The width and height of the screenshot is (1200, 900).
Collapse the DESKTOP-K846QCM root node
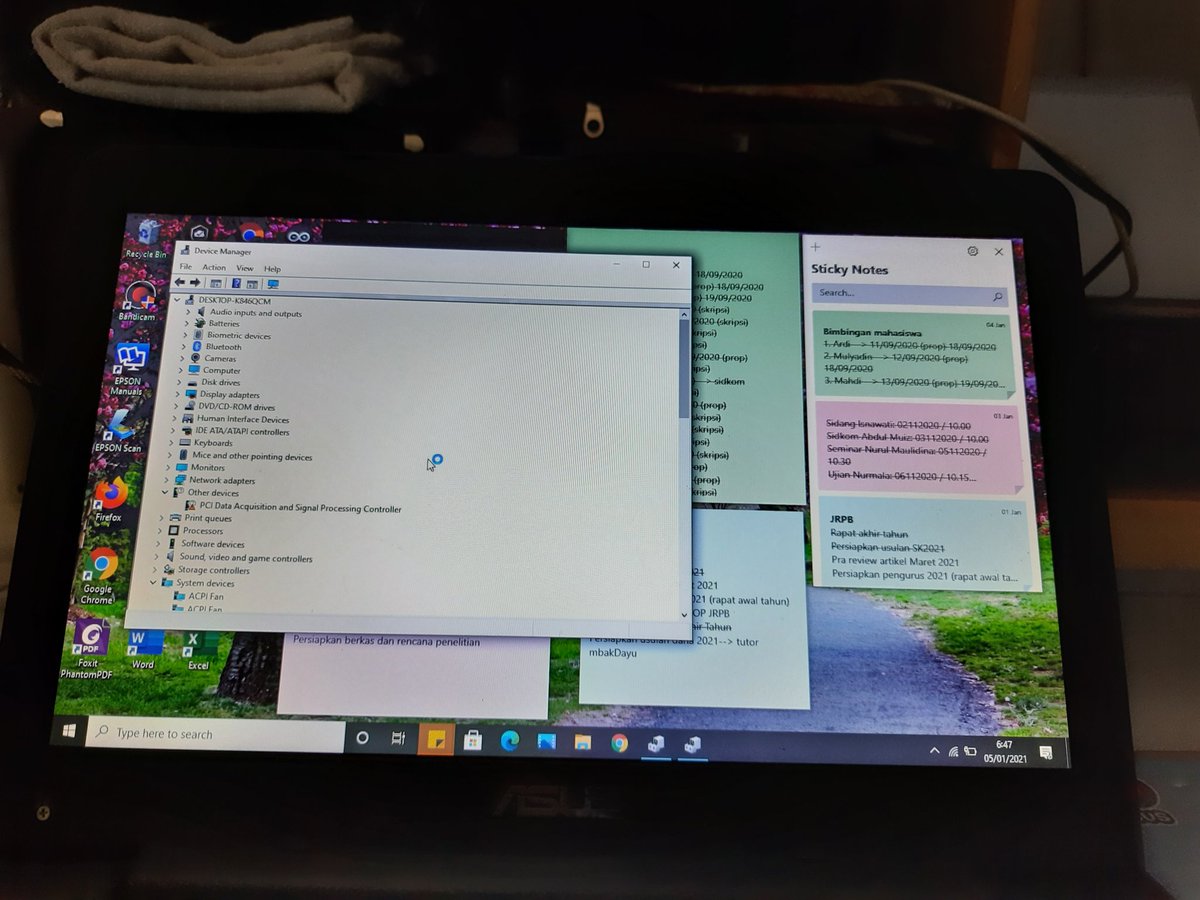tap(178, 300)
